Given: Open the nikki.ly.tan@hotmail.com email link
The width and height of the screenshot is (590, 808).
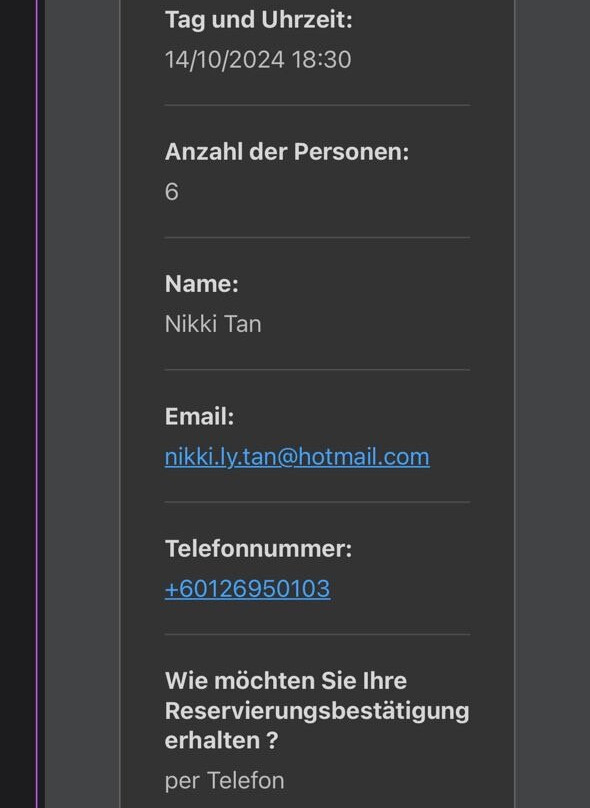Looking at the screenshot, I should click(297, 457).
